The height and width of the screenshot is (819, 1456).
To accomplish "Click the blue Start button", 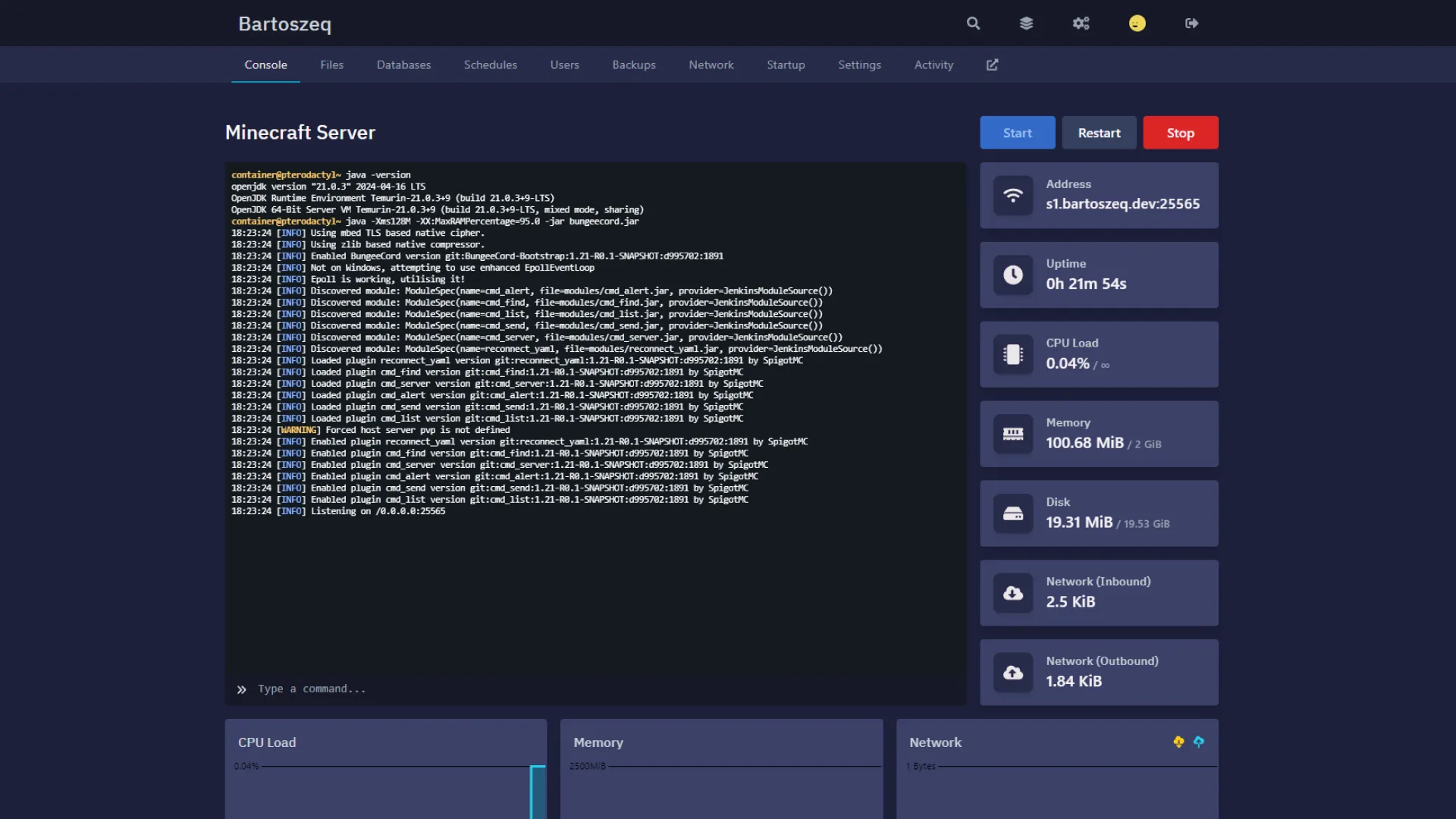I will (1017, 133).
